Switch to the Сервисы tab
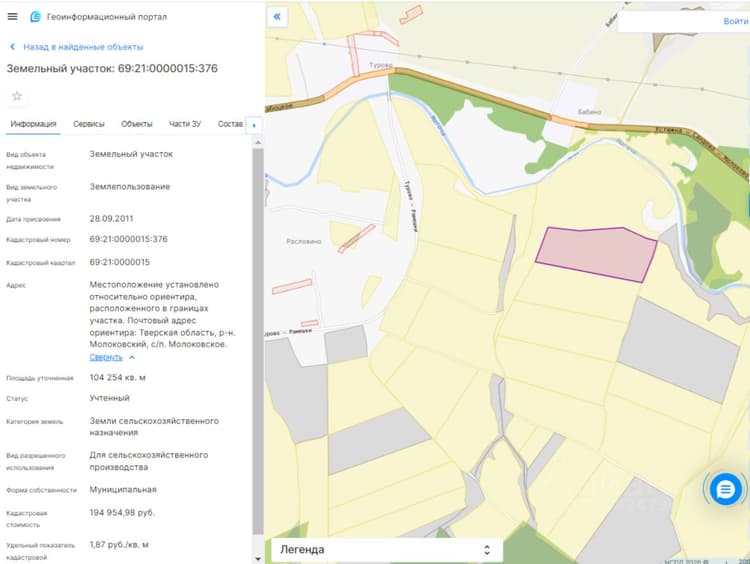Image resolution: width=750 pixels, height=564 pixels. (x=88, y=124)
